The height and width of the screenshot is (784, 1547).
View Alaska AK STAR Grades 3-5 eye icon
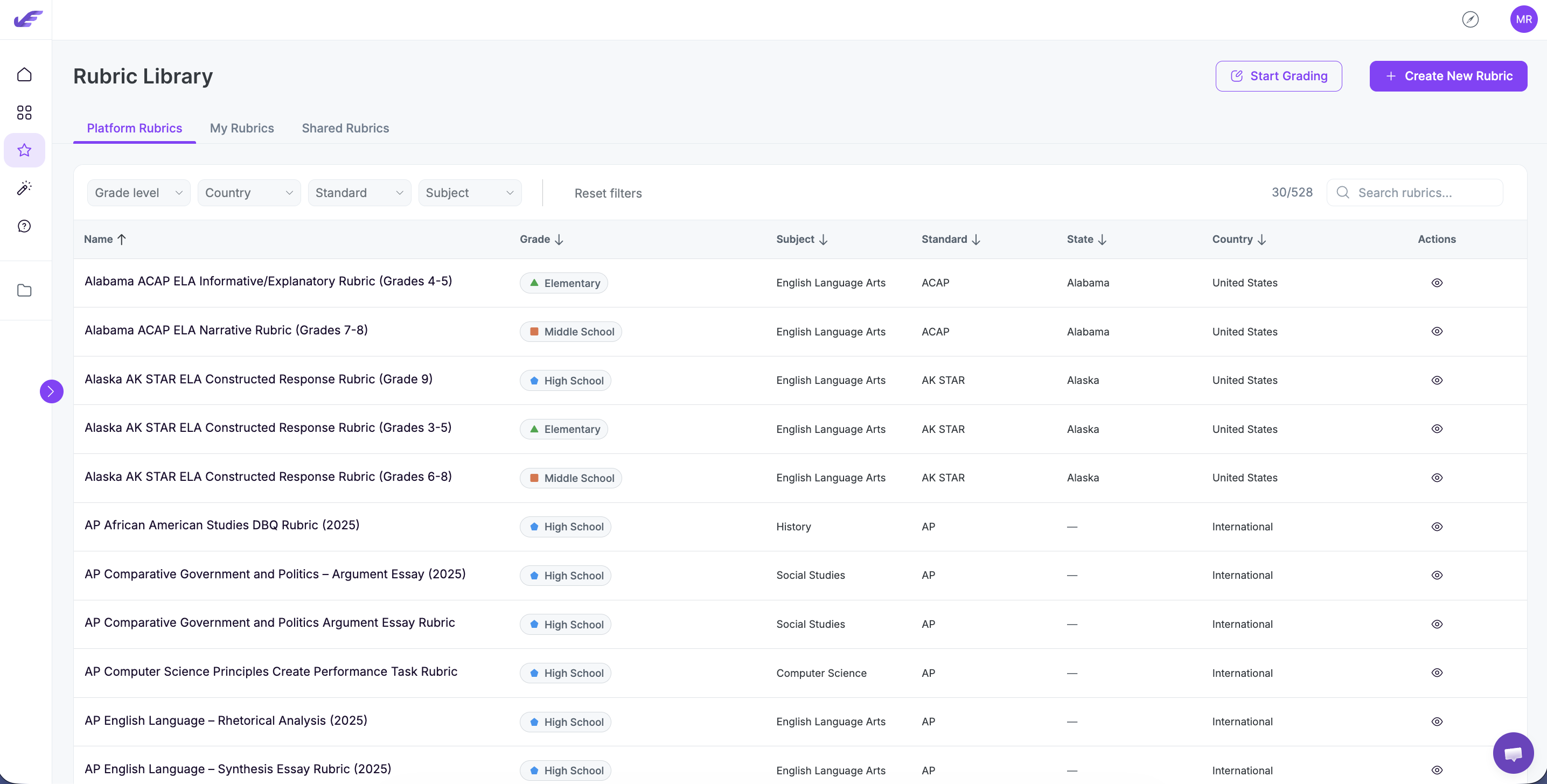(1437, 429)
